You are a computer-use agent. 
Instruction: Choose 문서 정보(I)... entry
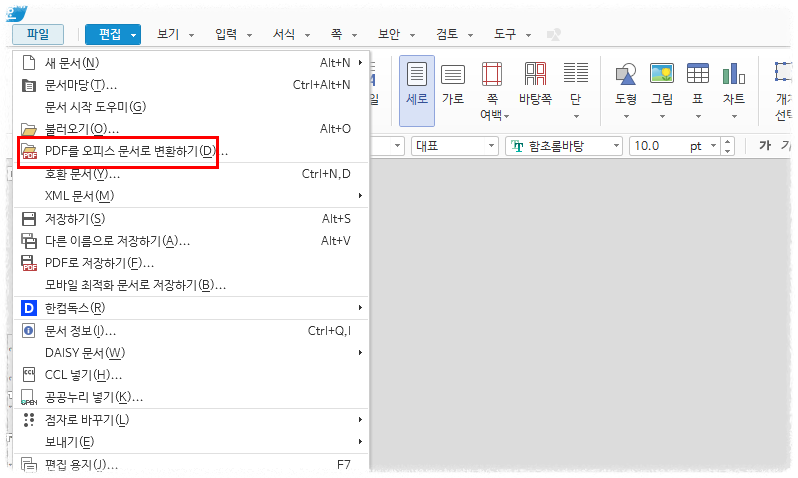coord(191,331)
